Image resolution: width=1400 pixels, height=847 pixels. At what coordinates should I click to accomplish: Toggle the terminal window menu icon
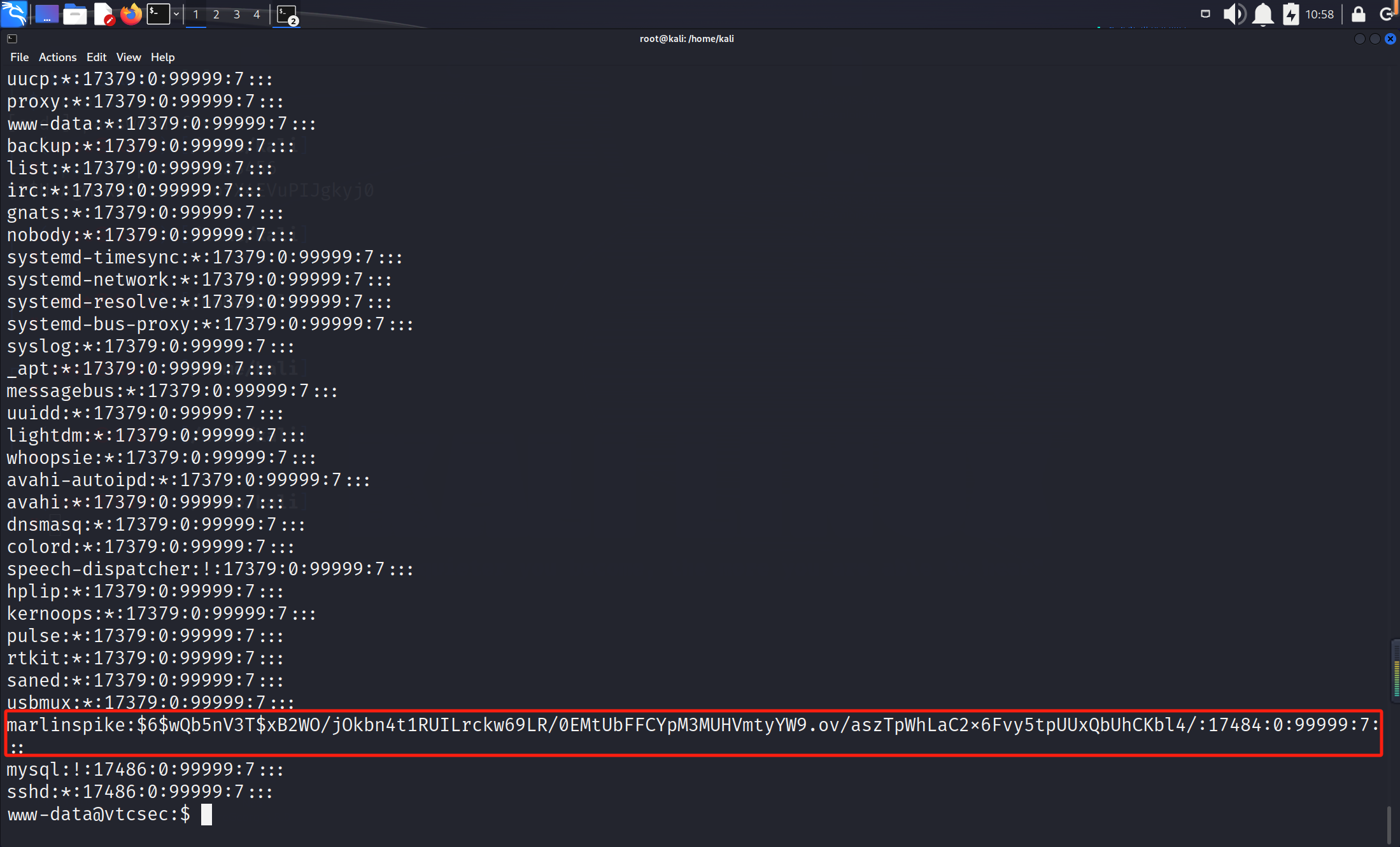click(11, 38)
